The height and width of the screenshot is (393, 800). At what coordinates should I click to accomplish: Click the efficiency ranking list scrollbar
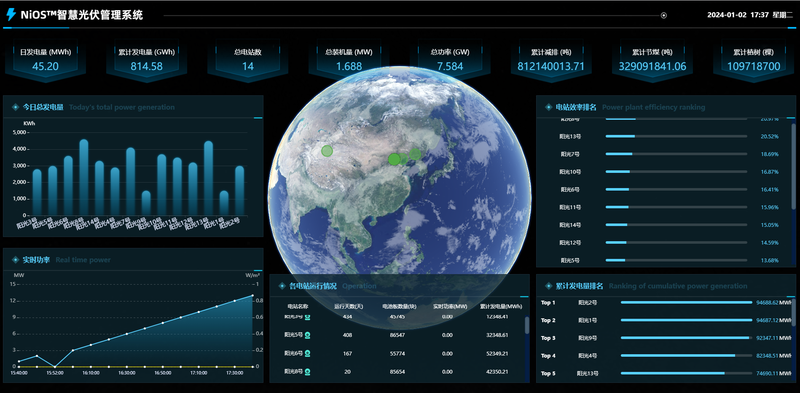pos(793,166)
